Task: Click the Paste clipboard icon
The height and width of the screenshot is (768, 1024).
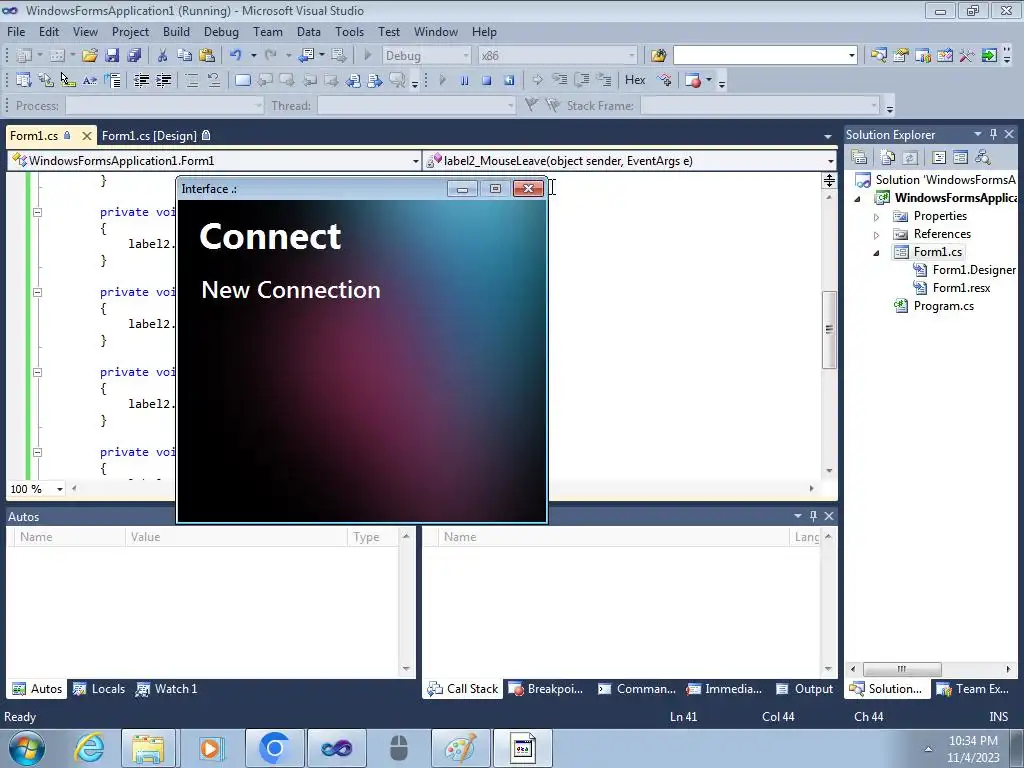Action: click(207, 56)
